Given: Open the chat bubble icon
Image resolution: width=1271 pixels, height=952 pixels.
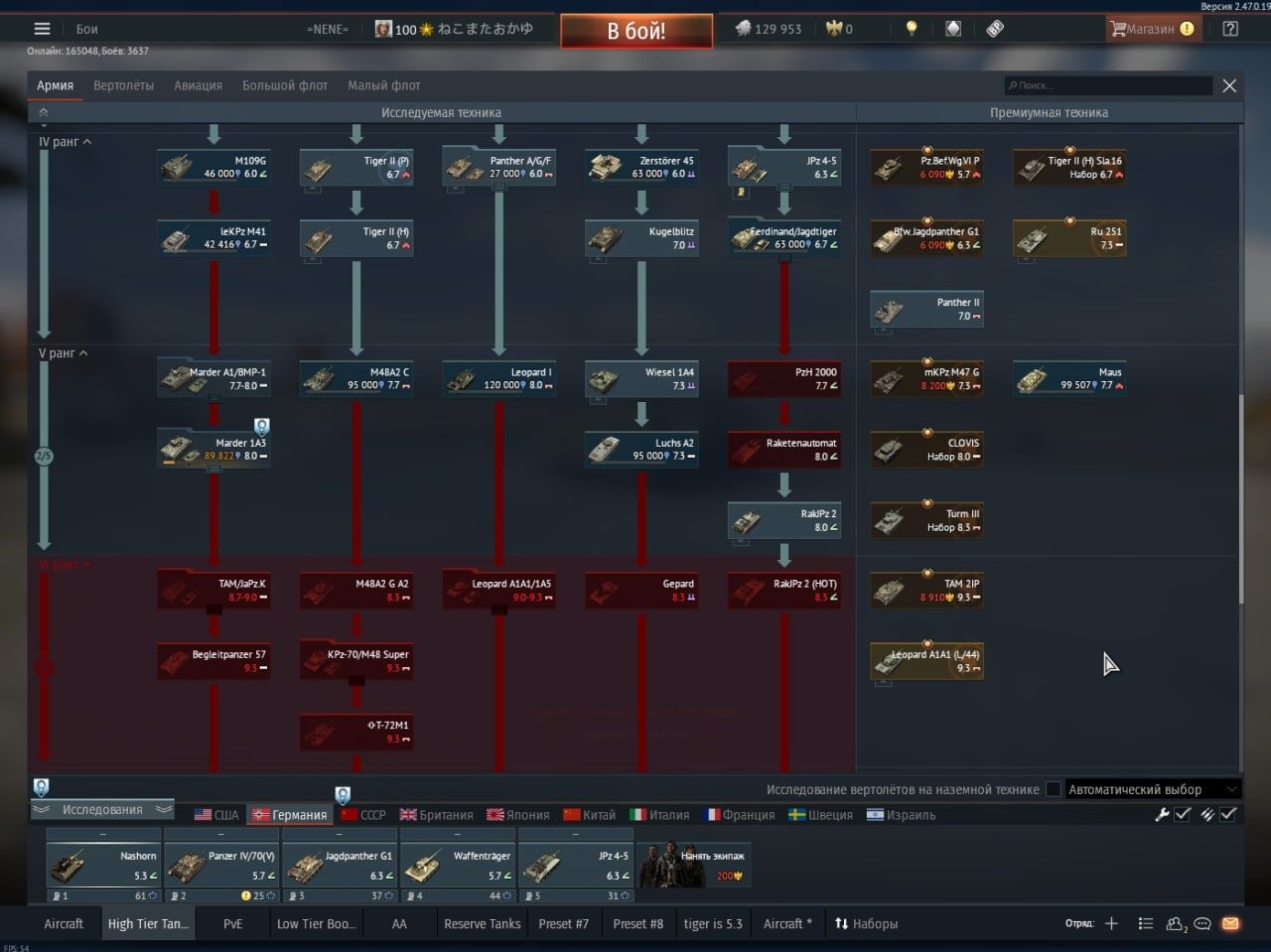Looking at the screenshot, I should tap(1202, 923).
